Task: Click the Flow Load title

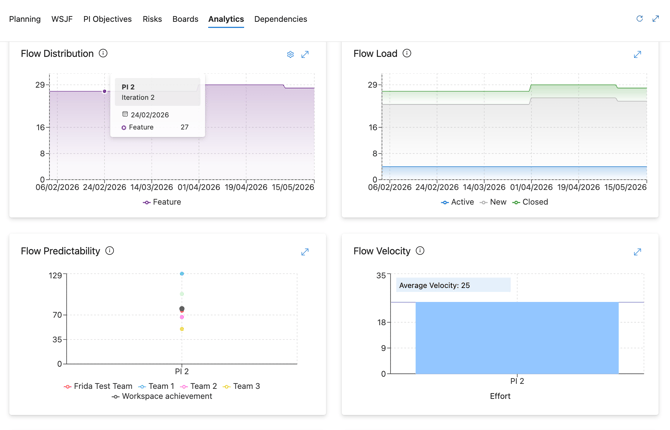Action: 375,53
